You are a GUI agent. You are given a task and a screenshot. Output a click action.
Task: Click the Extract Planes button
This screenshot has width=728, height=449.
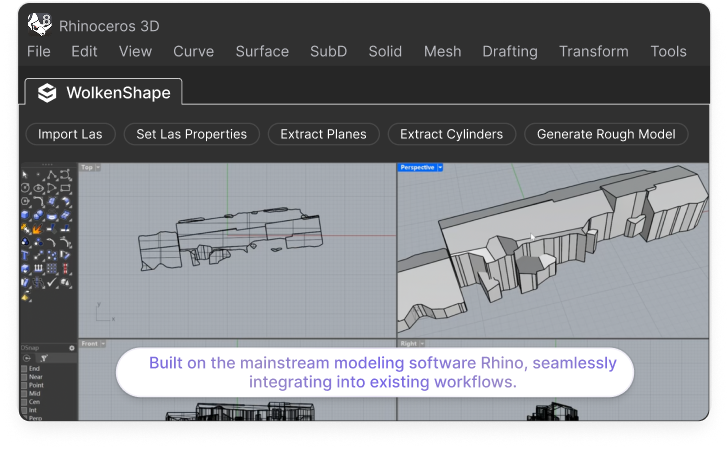[324, 134]
